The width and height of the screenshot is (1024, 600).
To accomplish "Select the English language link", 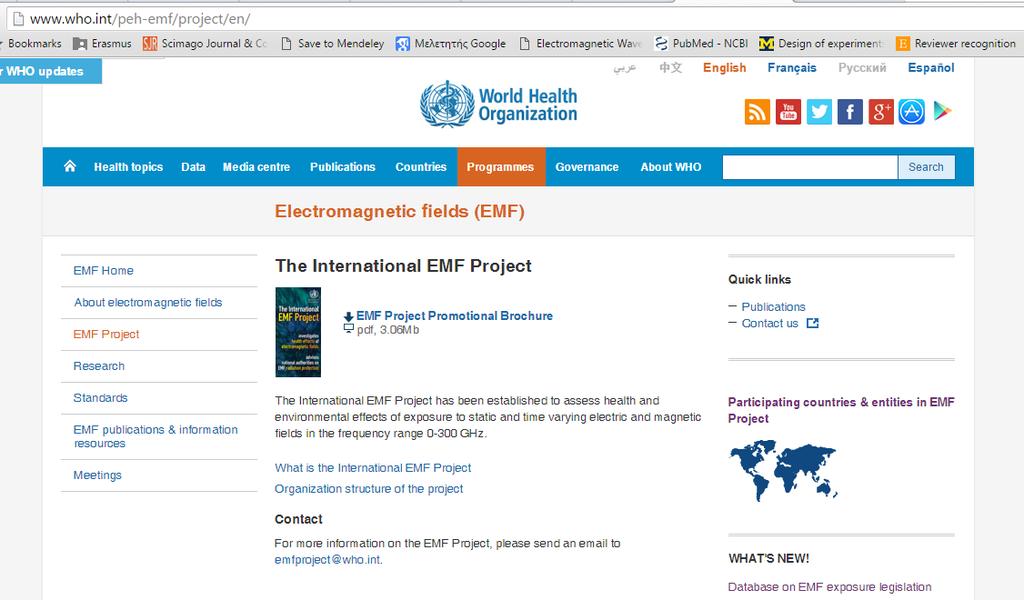I will [x=724, y=68].
